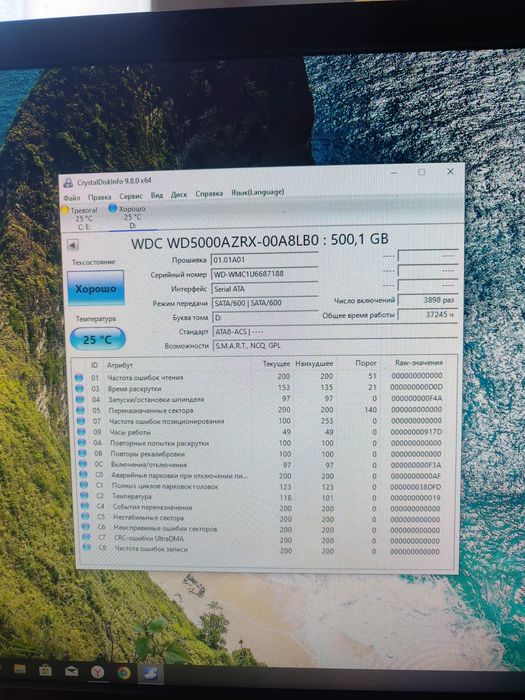The height and width of the screenshot is (700, 525).
Task: Click the status dot for События переназначения
Action: pyautogui.click(x=85, y=506)
